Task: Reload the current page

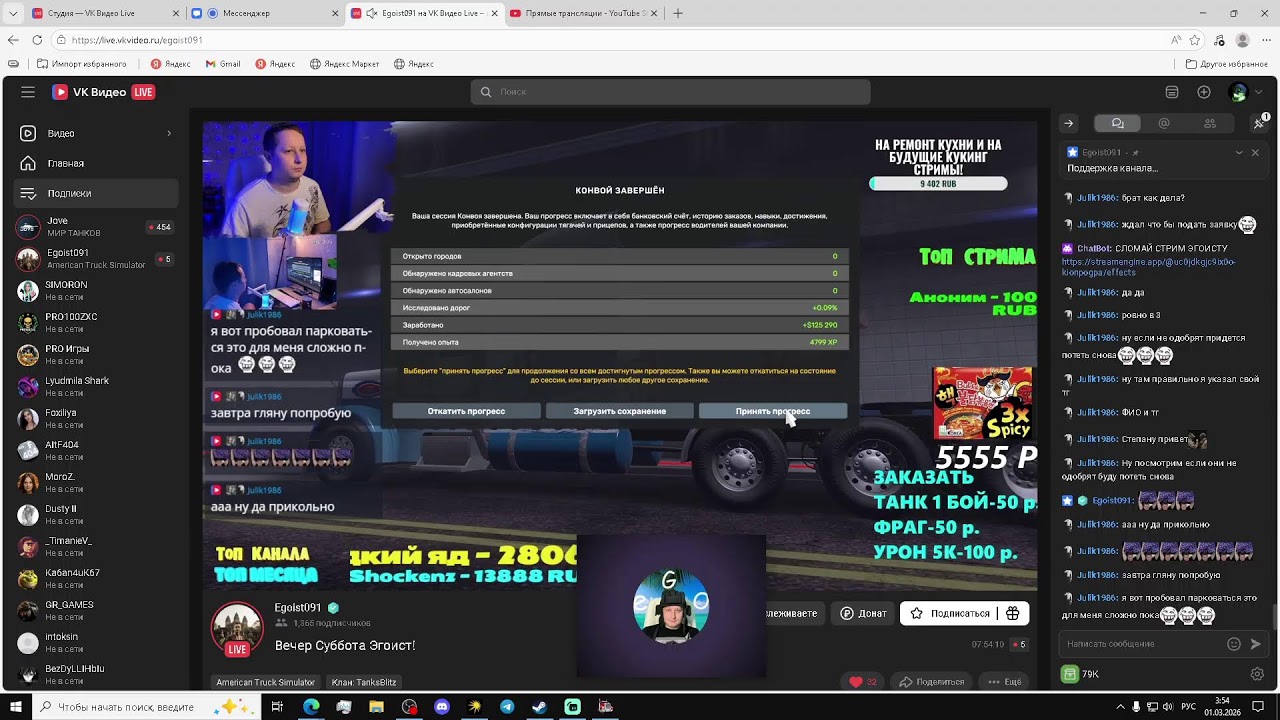Action: (x=37, y=40)
